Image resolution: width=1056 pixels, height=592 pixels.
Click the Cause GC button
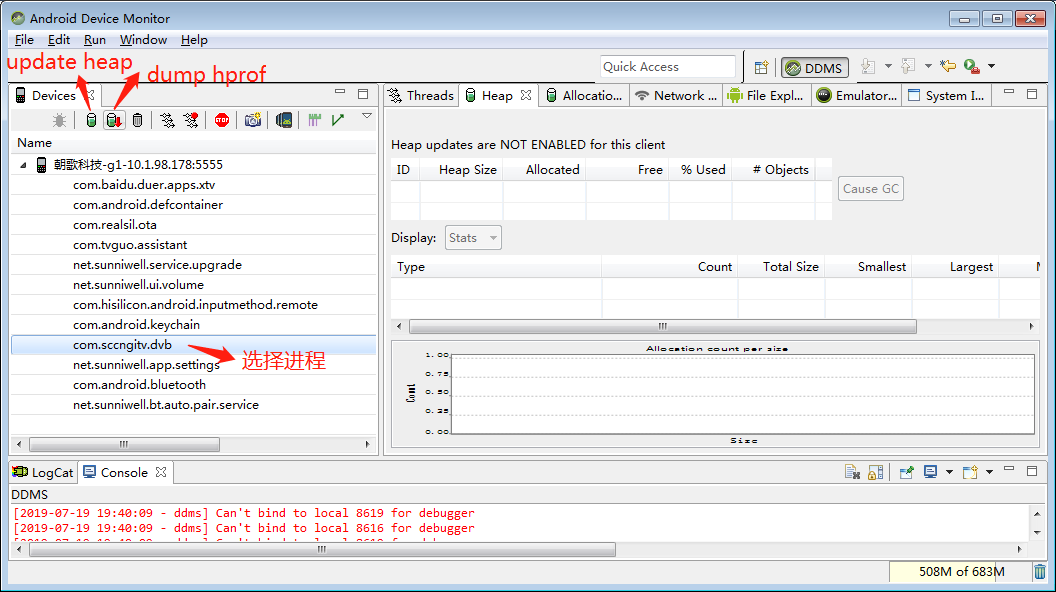point(871,189)
